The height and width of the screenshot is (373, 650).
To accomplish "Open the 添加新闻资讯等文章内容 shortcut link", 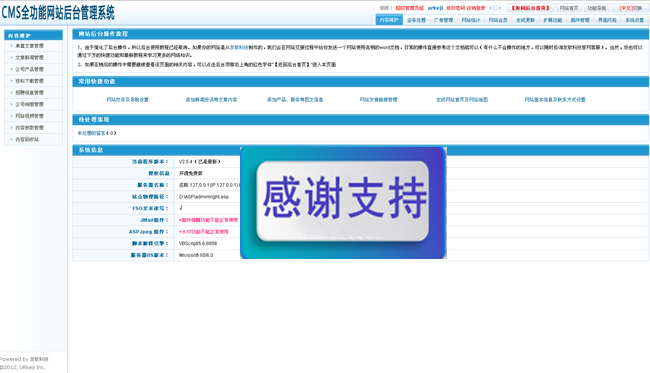I will tap(211, 99).
